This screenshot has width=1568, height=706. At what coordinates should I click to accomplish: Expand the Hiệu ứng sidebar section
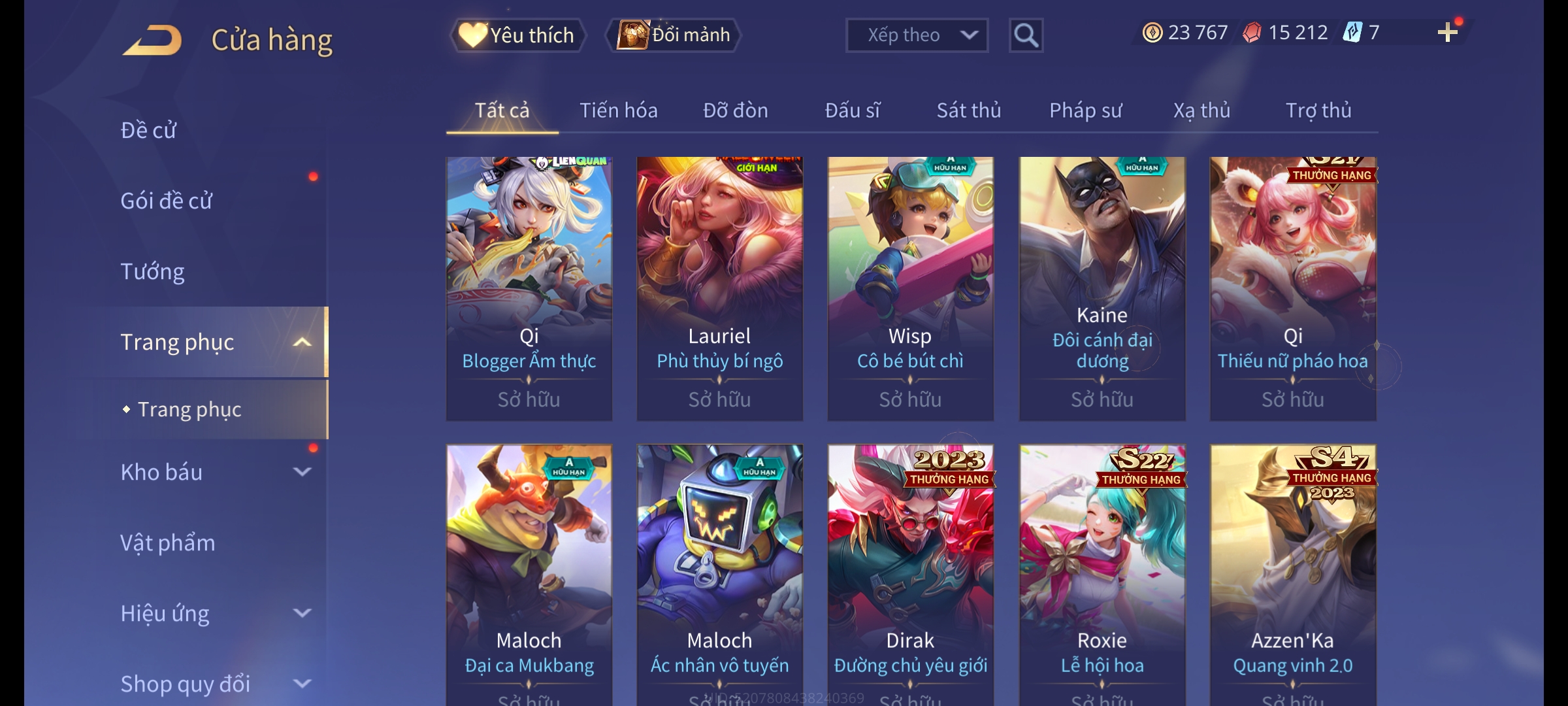coord(302,613)
